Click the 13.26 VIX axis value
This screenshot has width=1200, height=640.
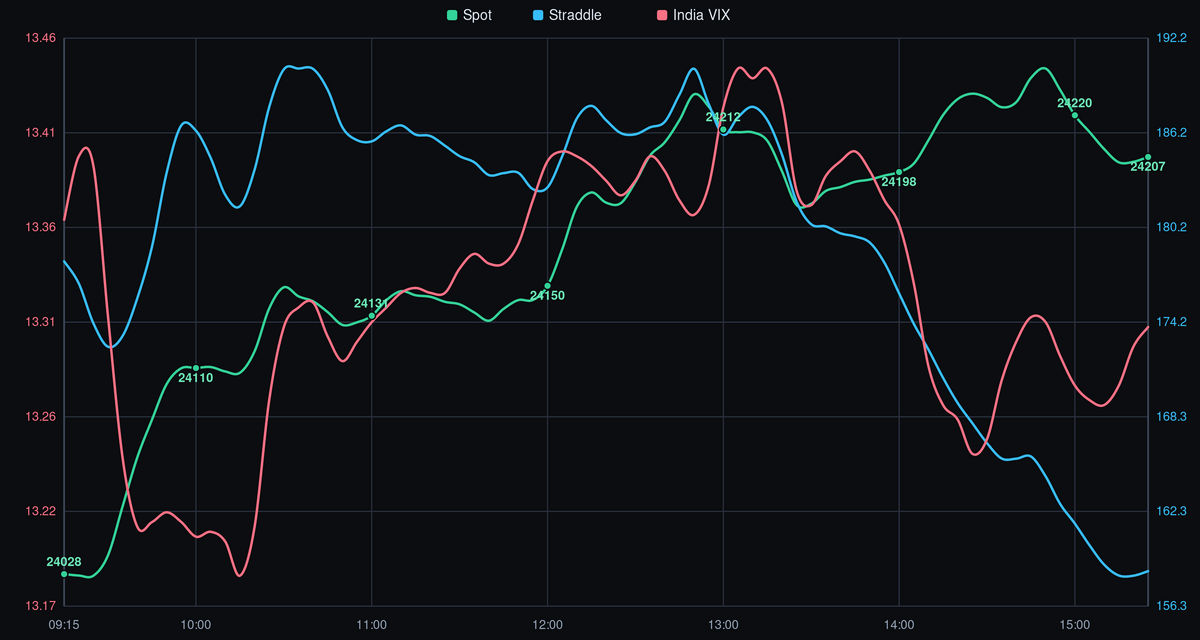[x=41, y=416]
